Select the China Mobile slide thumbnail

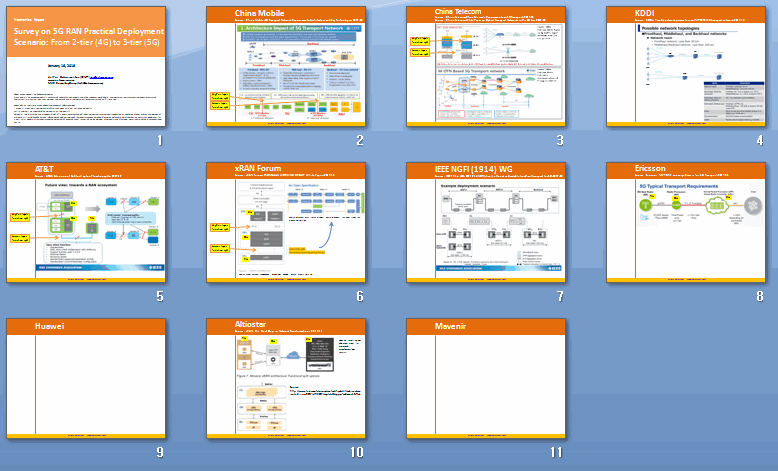coord(286,67)
